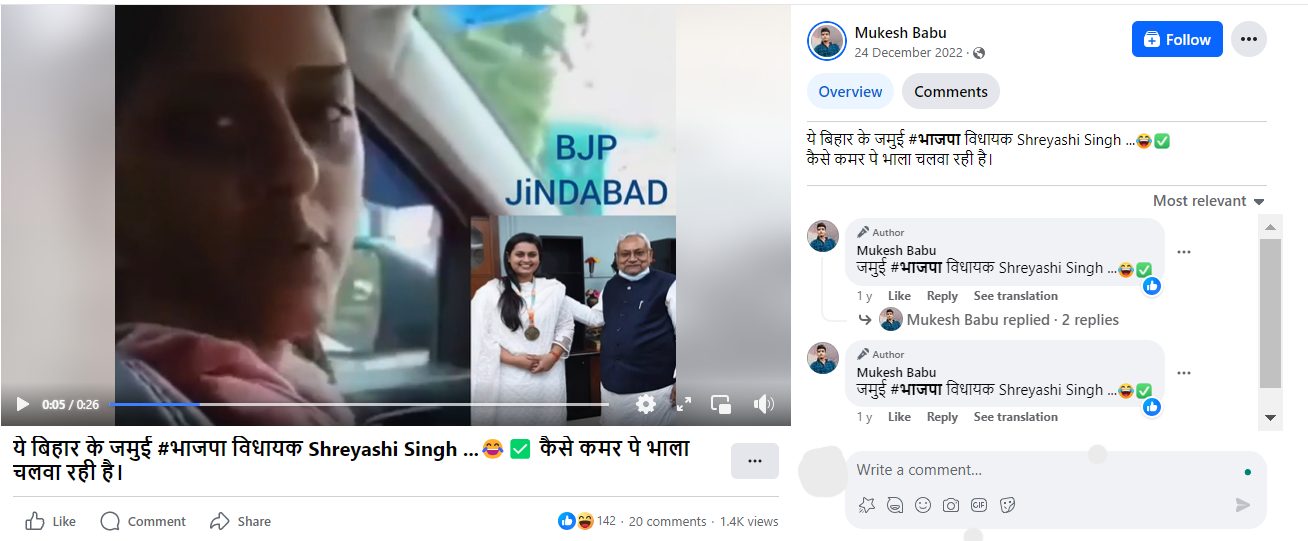Share the video post
Image resolution: width=1308 pixels, height=541 pixels.
240,521
